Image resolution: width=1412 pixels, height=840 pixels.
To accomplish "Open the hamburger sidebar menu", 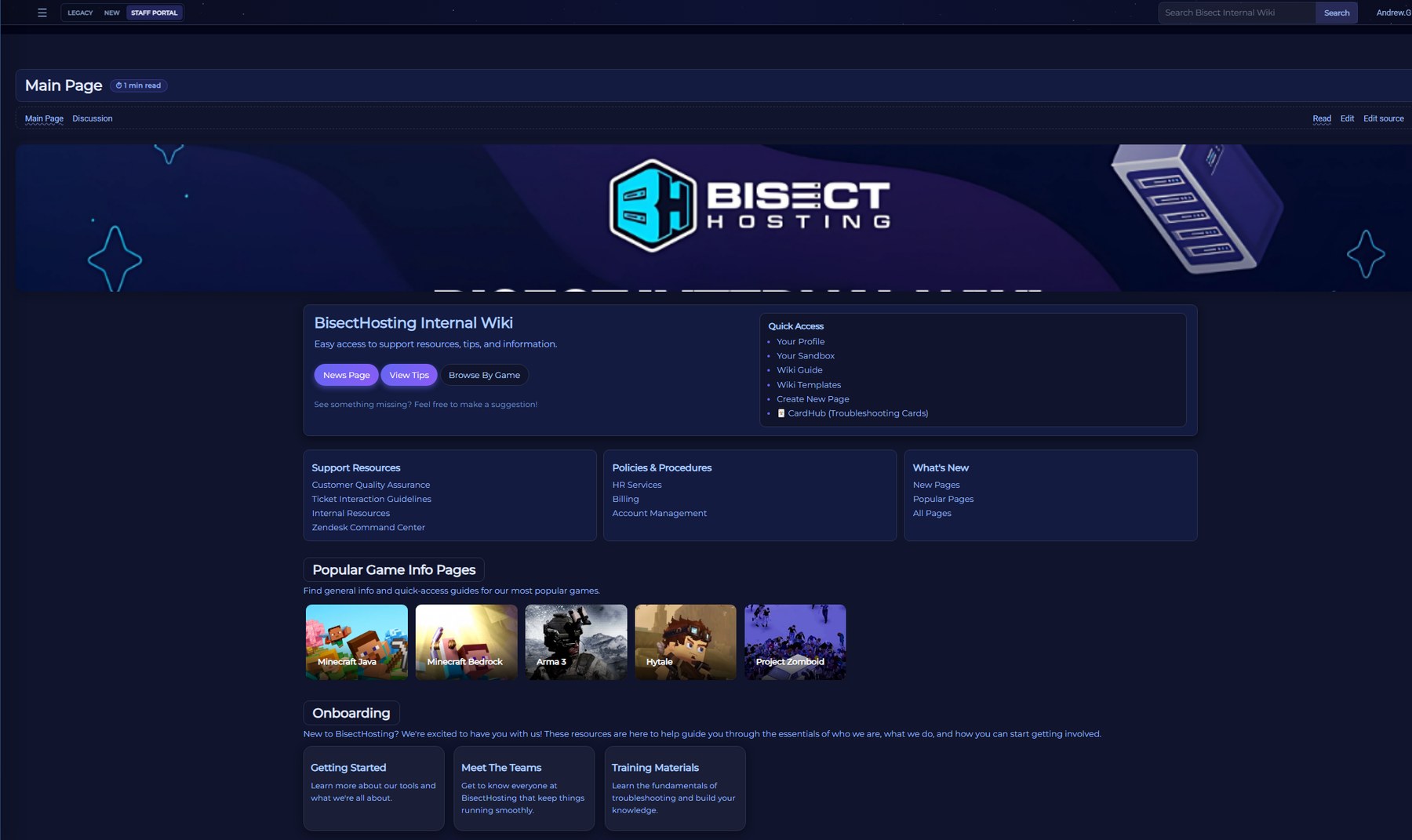I will (x=42, y=13).
